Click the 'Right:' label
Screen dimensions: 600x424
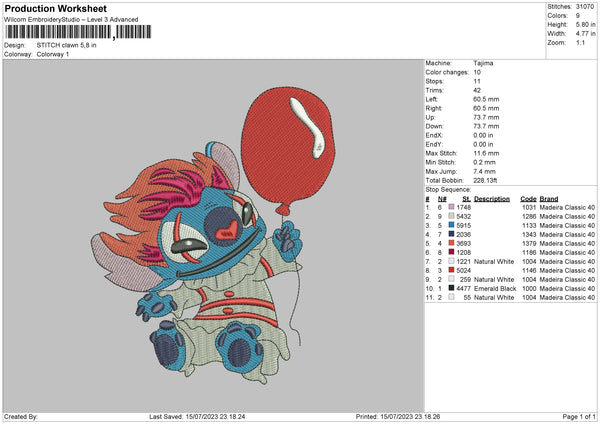click(x=434, y=108)
